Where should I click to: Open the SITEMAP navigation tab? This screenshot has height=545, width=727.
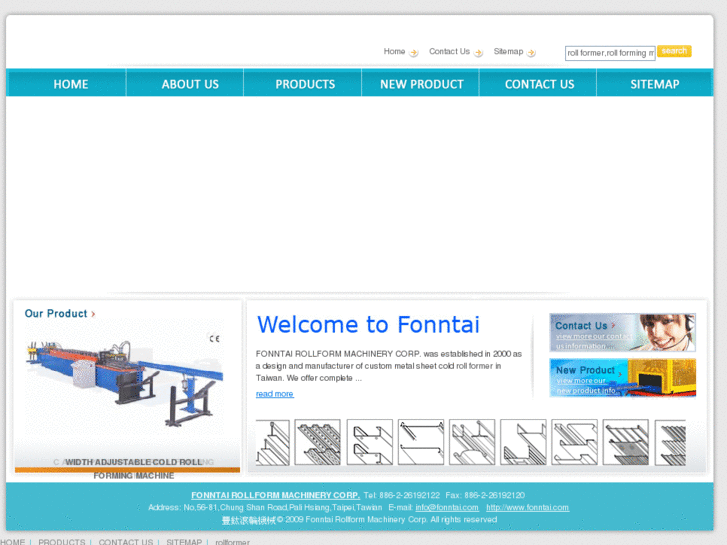click(655, 84)
